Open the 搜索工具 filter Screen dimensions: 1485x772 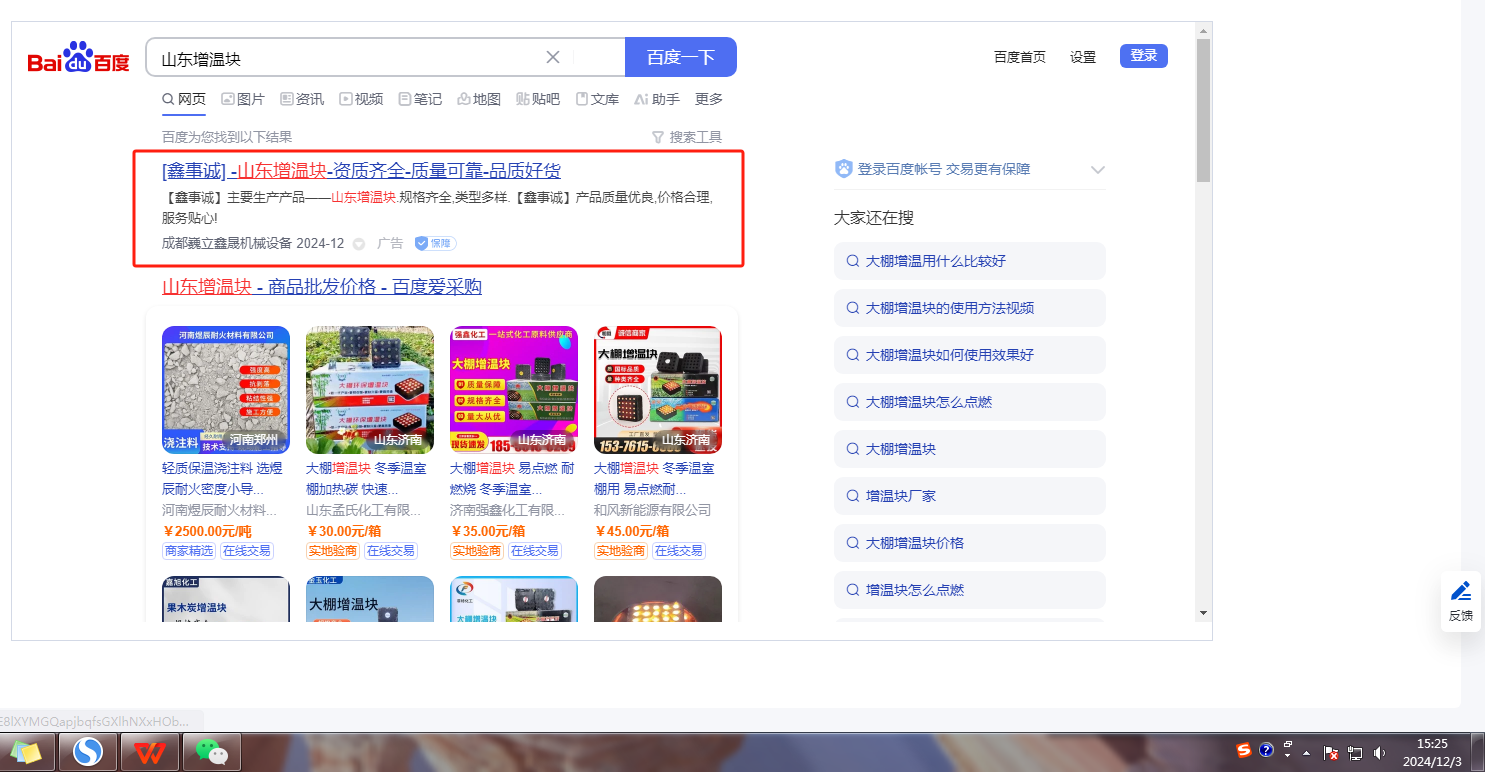tap(686, 137)
